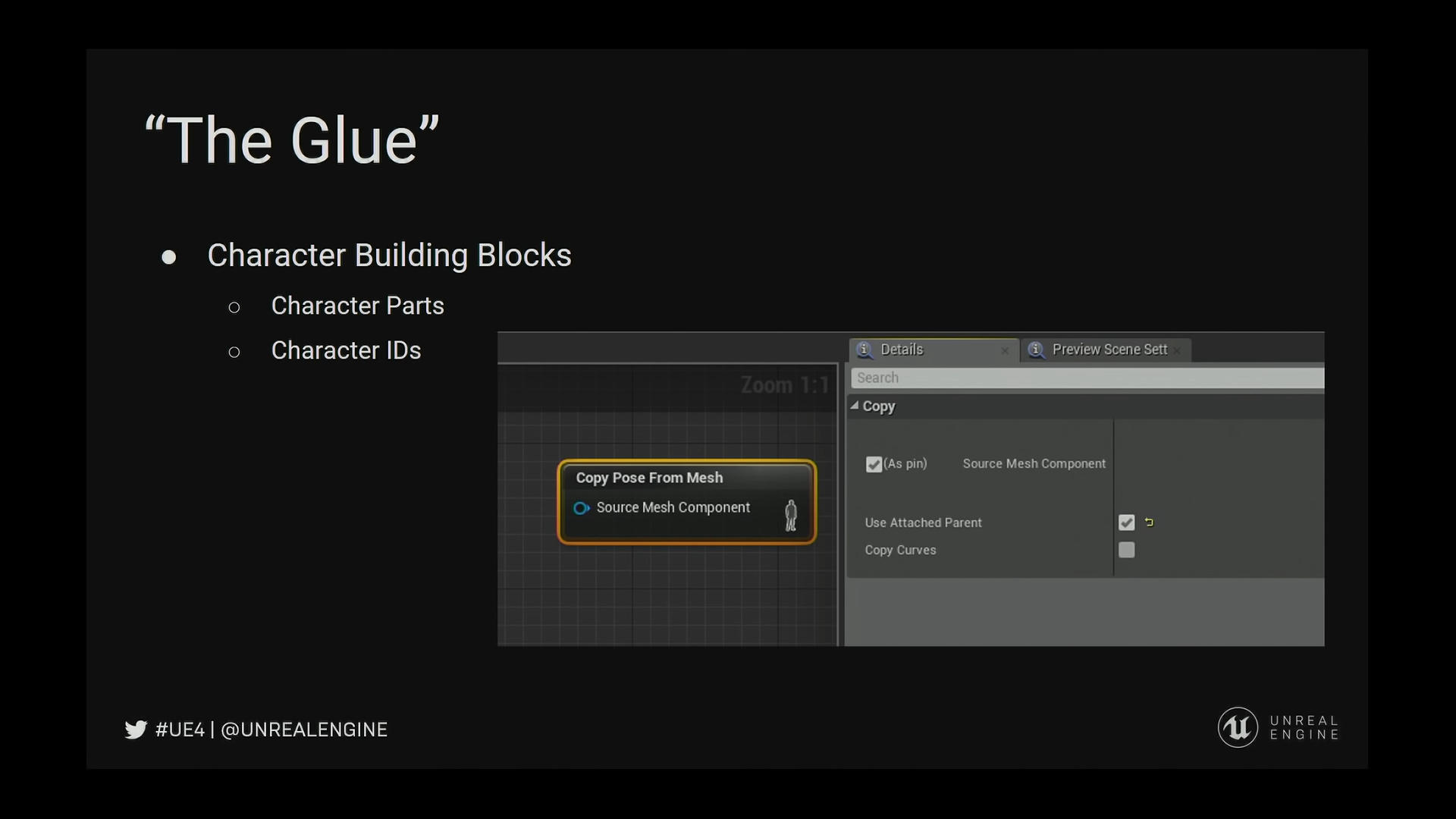Open the Preview Scene Settings tab
This screenshot has height=819, width=1456.
(1109, 350)
